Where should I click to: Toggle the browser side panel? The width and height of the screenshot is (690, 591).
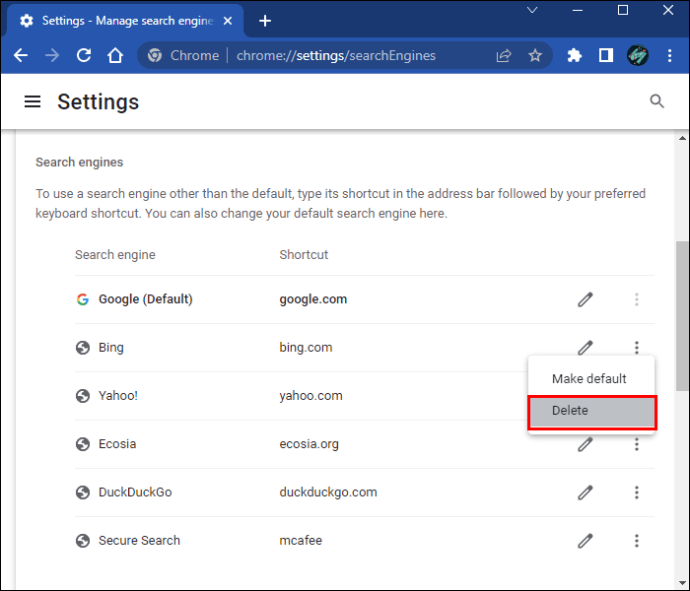tap(605, 56)
